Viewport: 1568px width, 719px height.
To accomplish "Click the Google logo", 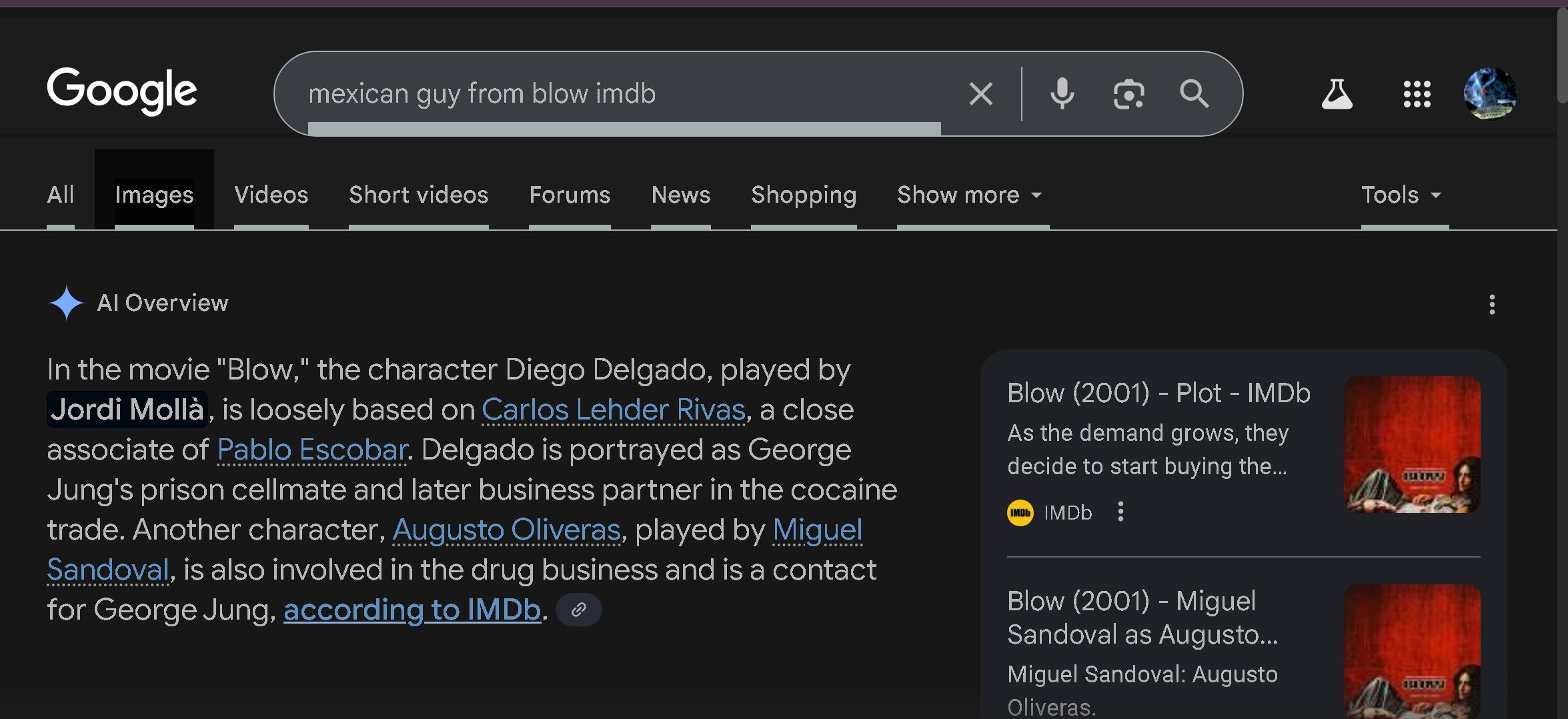I will (x=122, y=90).
